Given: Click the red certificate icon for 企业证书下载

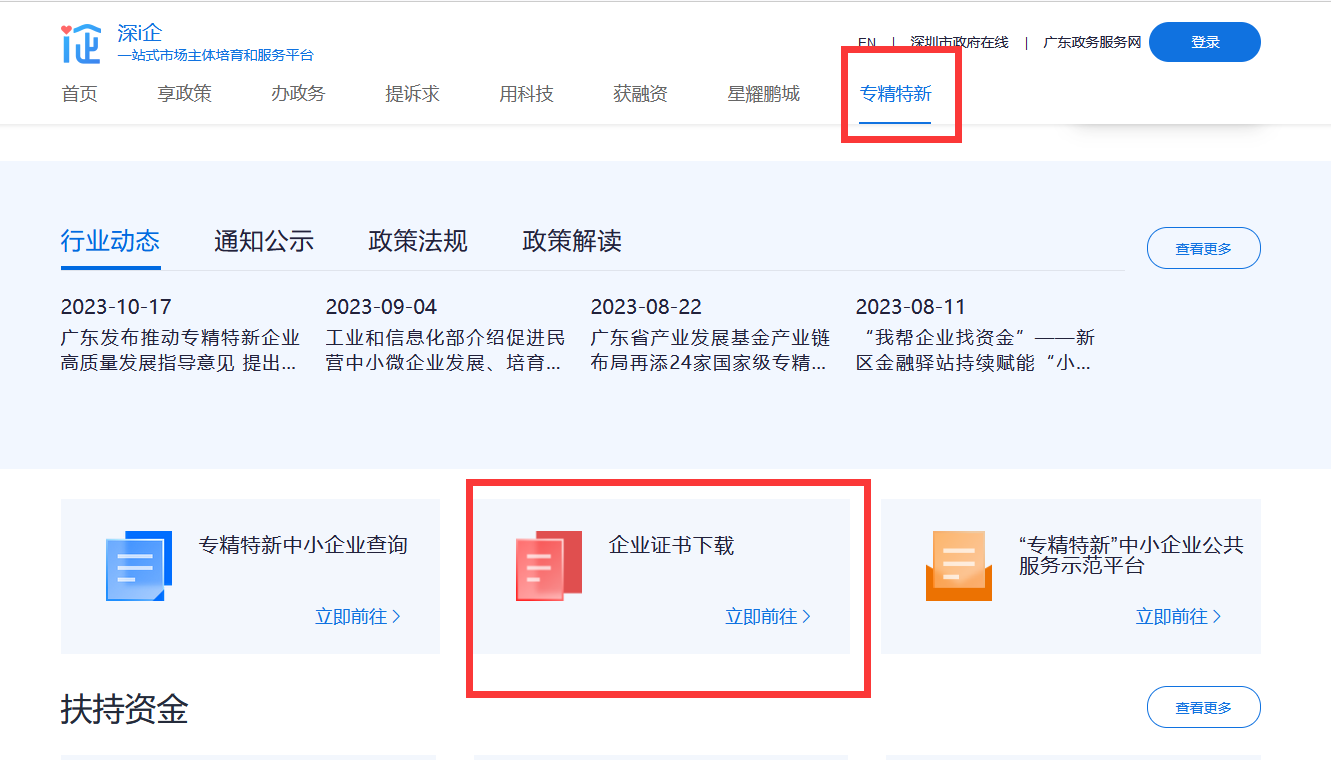Looking at the screenshot, I should (x=548, y=566).
